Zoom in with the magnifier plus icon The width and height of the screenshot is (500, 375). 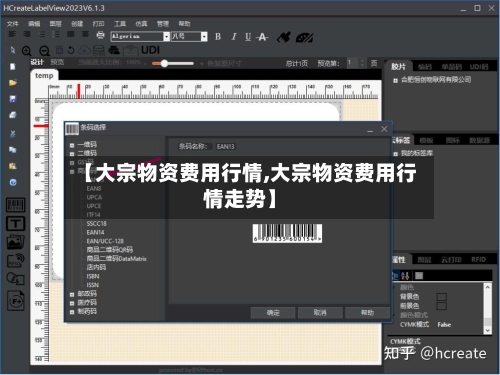(27, 51)
